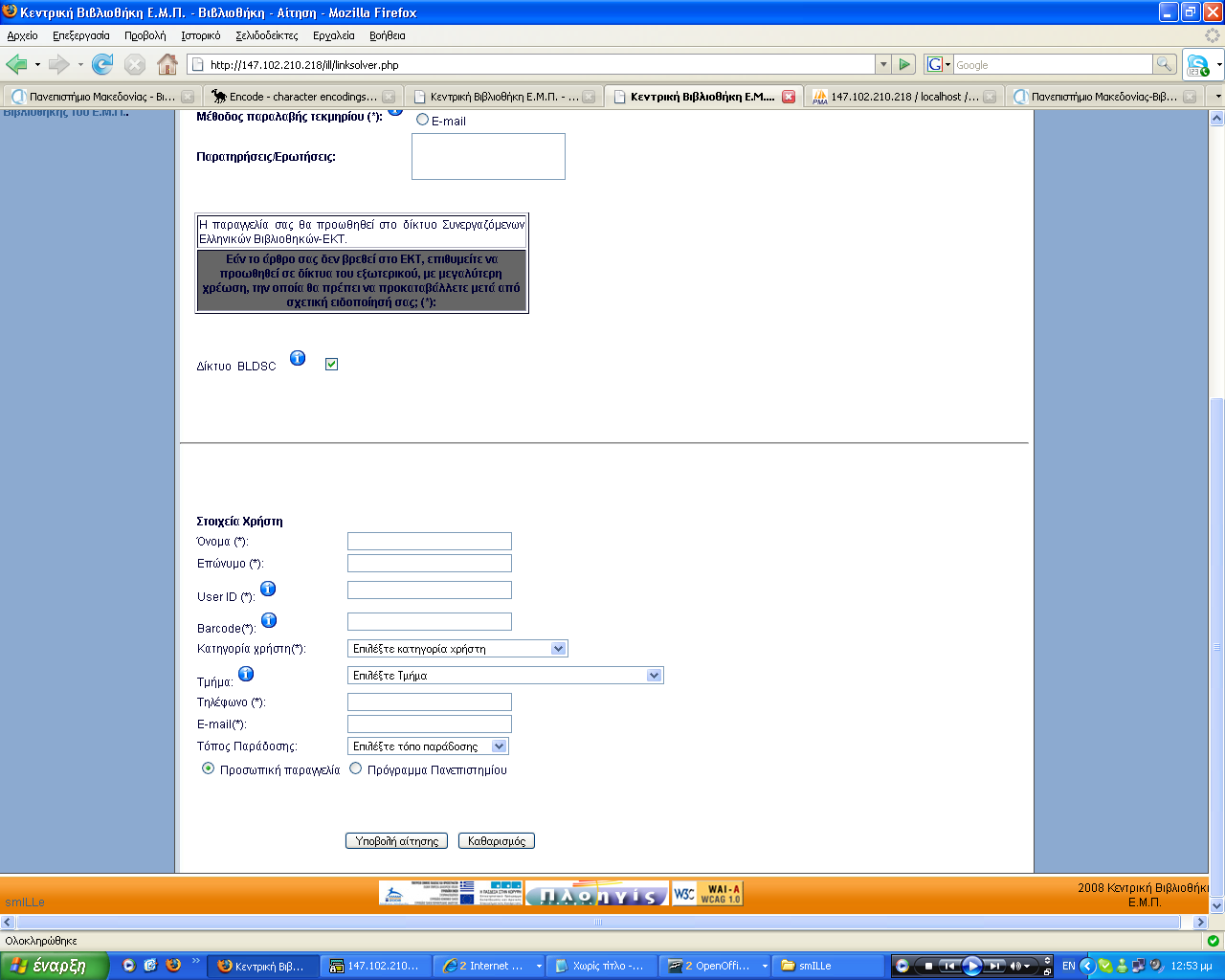Open the Επεξεργασία menu
This screenshot has width=1225, height=980.
point(81,35)
